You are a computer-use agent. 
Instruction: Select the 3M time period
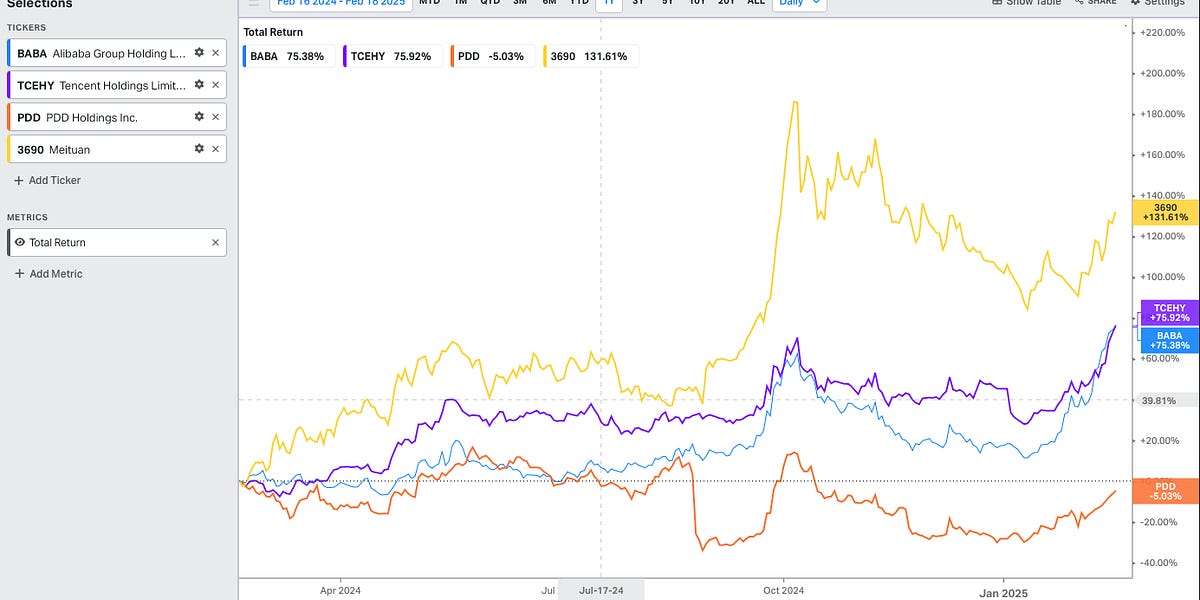tap(519, 3)
